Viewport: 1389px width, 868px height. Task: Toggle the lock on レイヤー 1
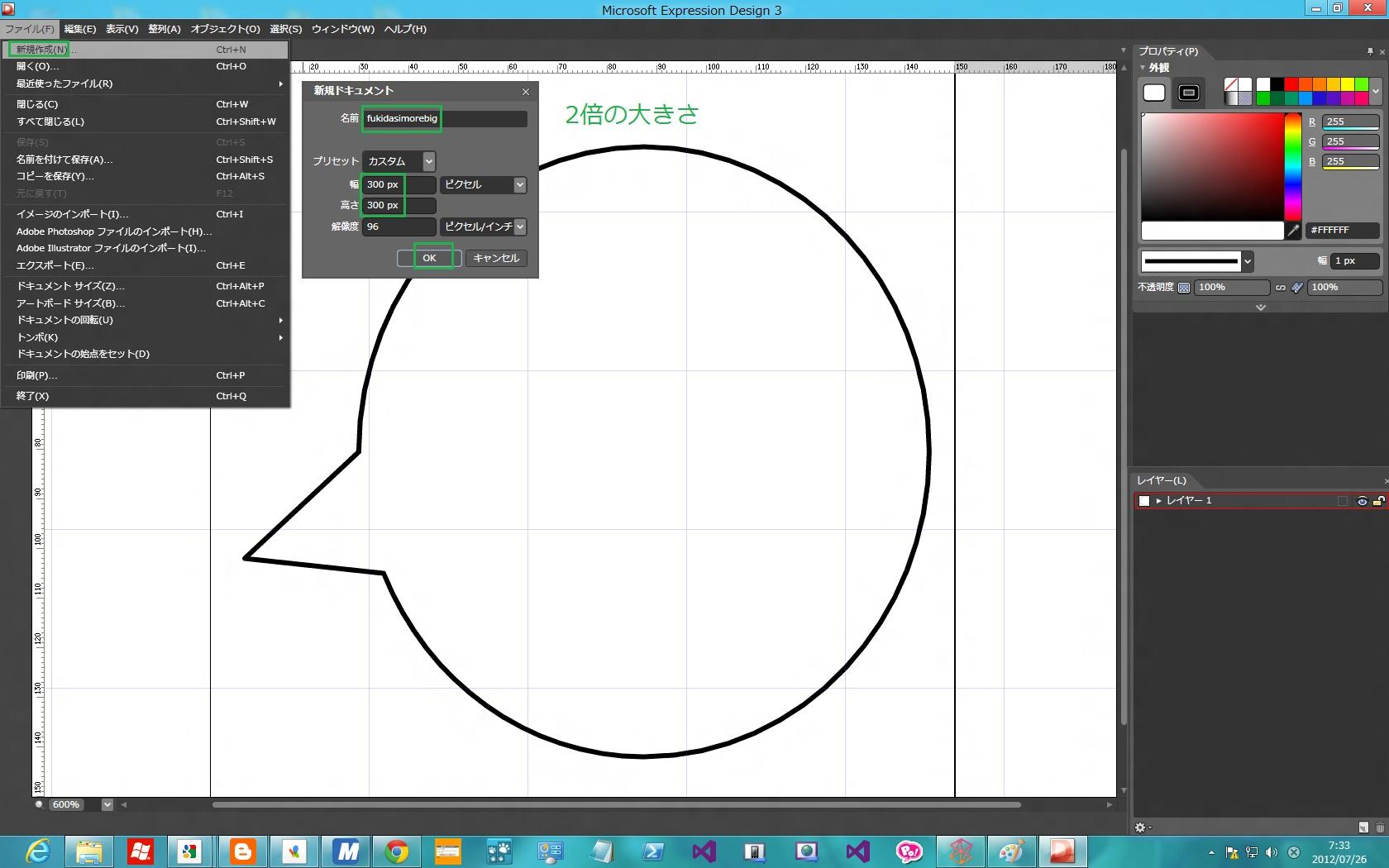(1378, 501)
